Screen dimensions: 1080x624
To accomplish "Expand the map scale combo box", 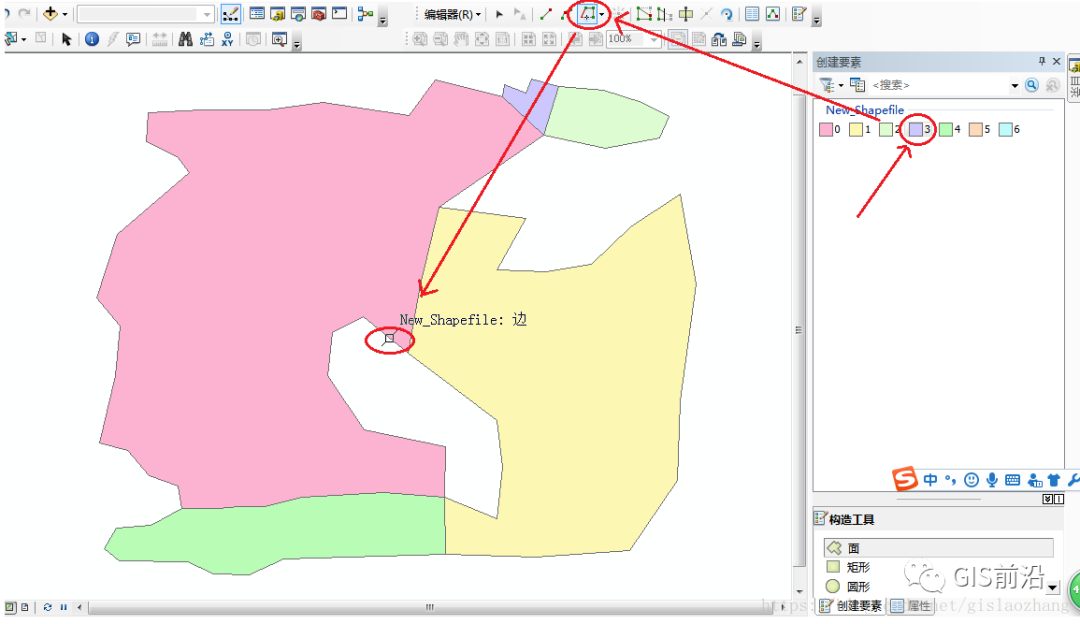I will (x=655, y=39).
